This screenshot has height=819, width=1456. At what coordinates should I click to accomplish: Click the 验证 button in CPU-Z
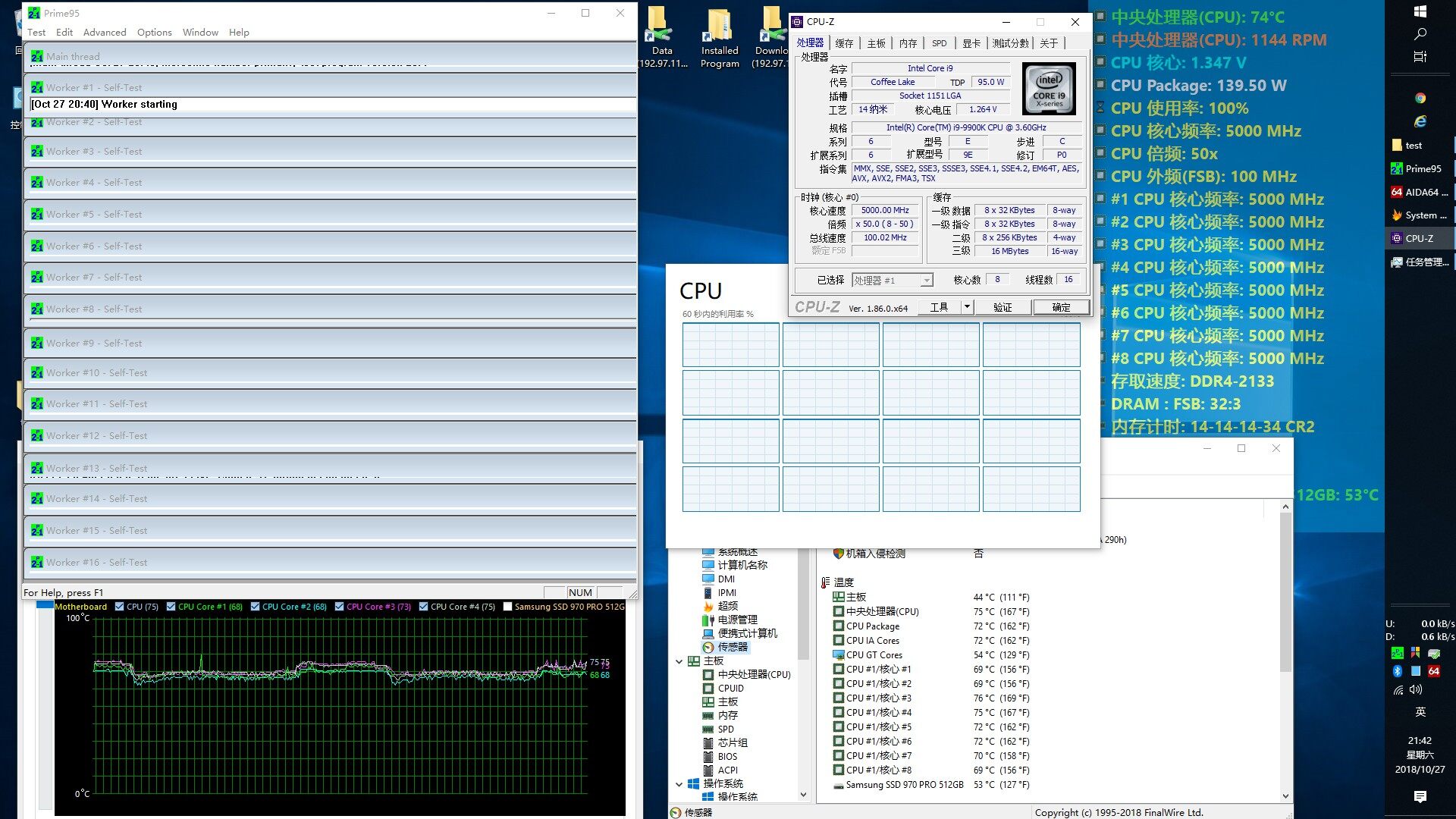pos(1003,307)
